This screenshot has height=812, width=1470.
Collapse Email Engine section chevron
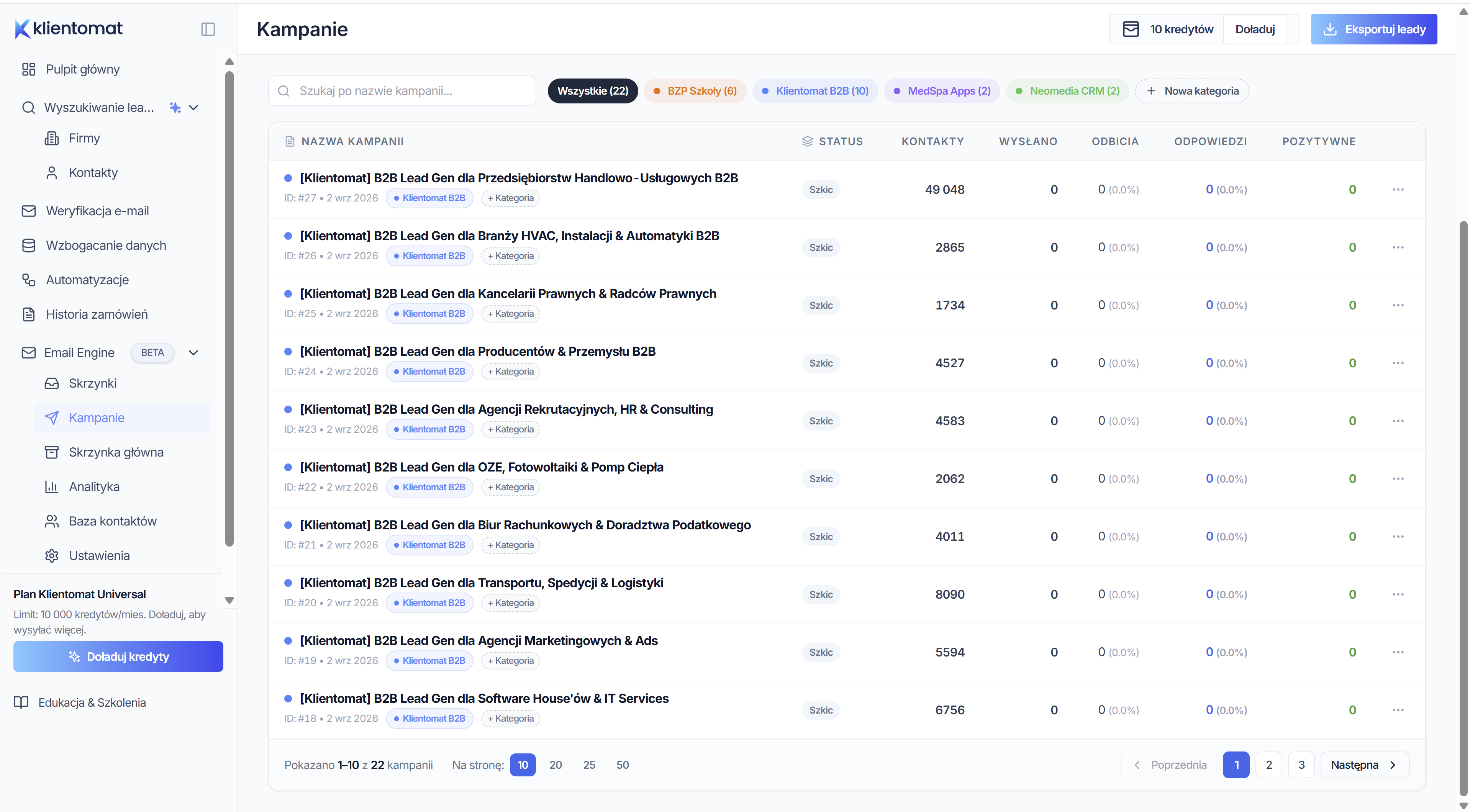coord(193,353)
